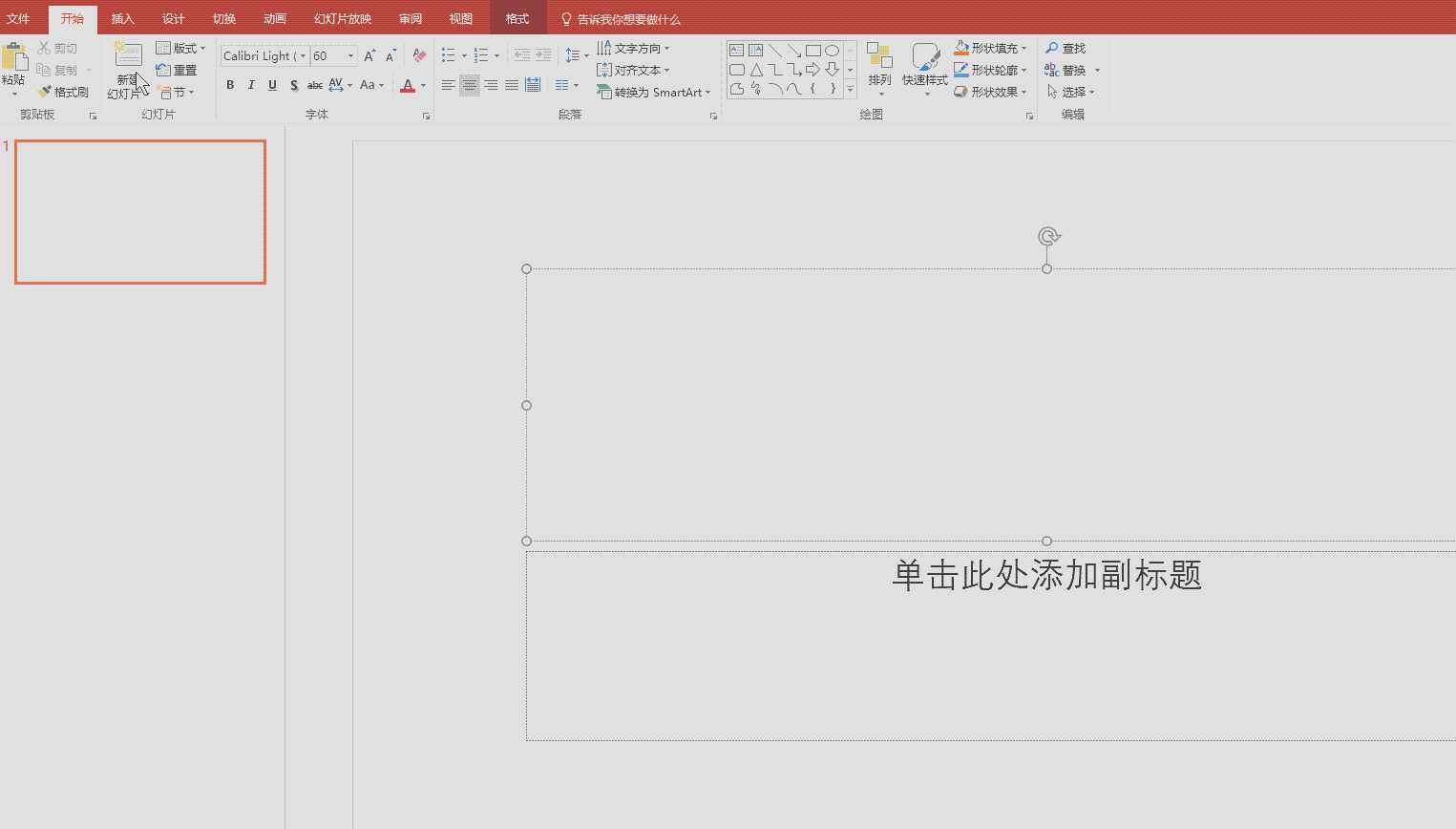Select the right block arrow shape
The image size is (1456, 829).
(812, 70)
